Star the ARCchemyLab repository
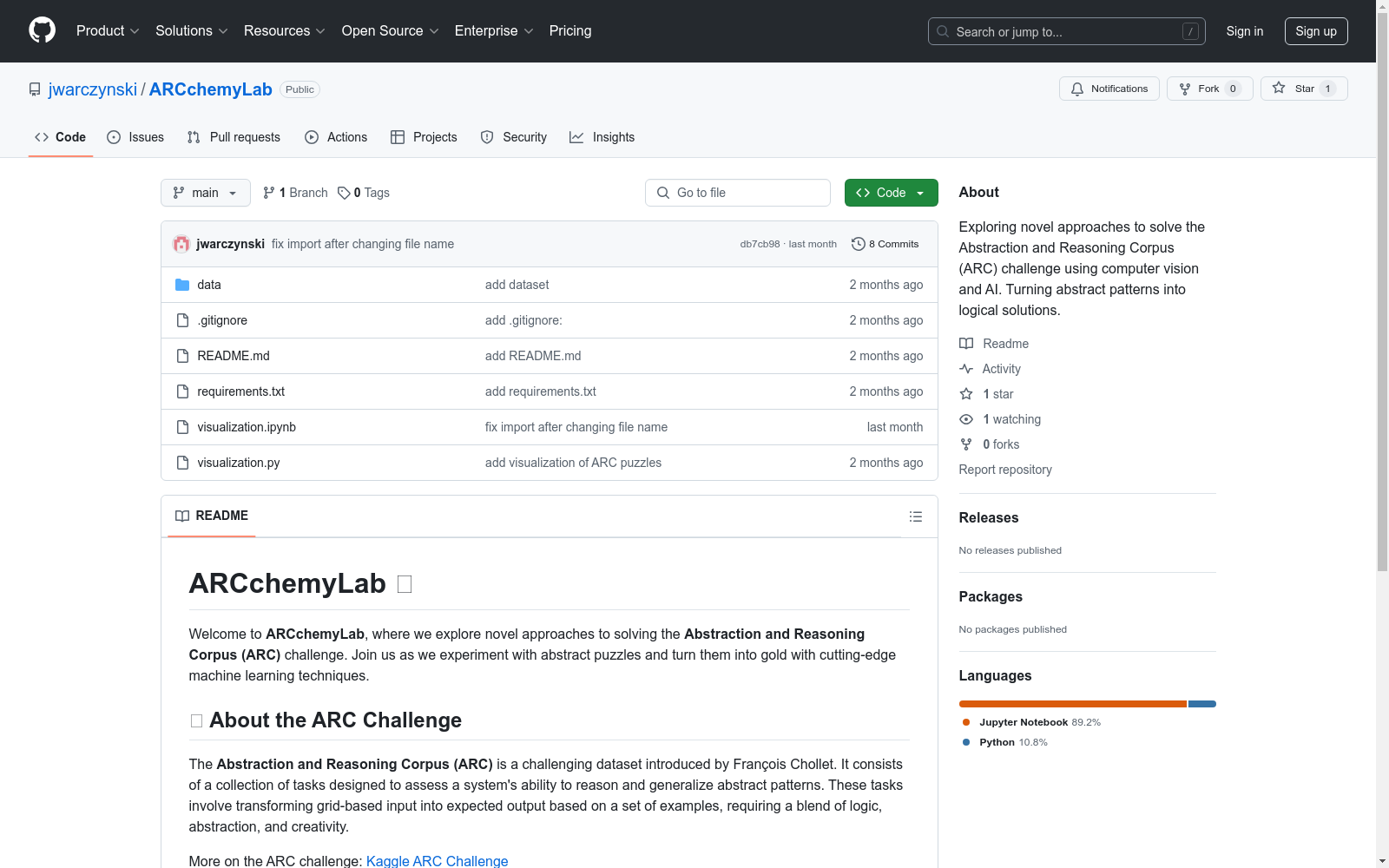The height and width of the screenshot is (868, 1389). pos(1303,89)
